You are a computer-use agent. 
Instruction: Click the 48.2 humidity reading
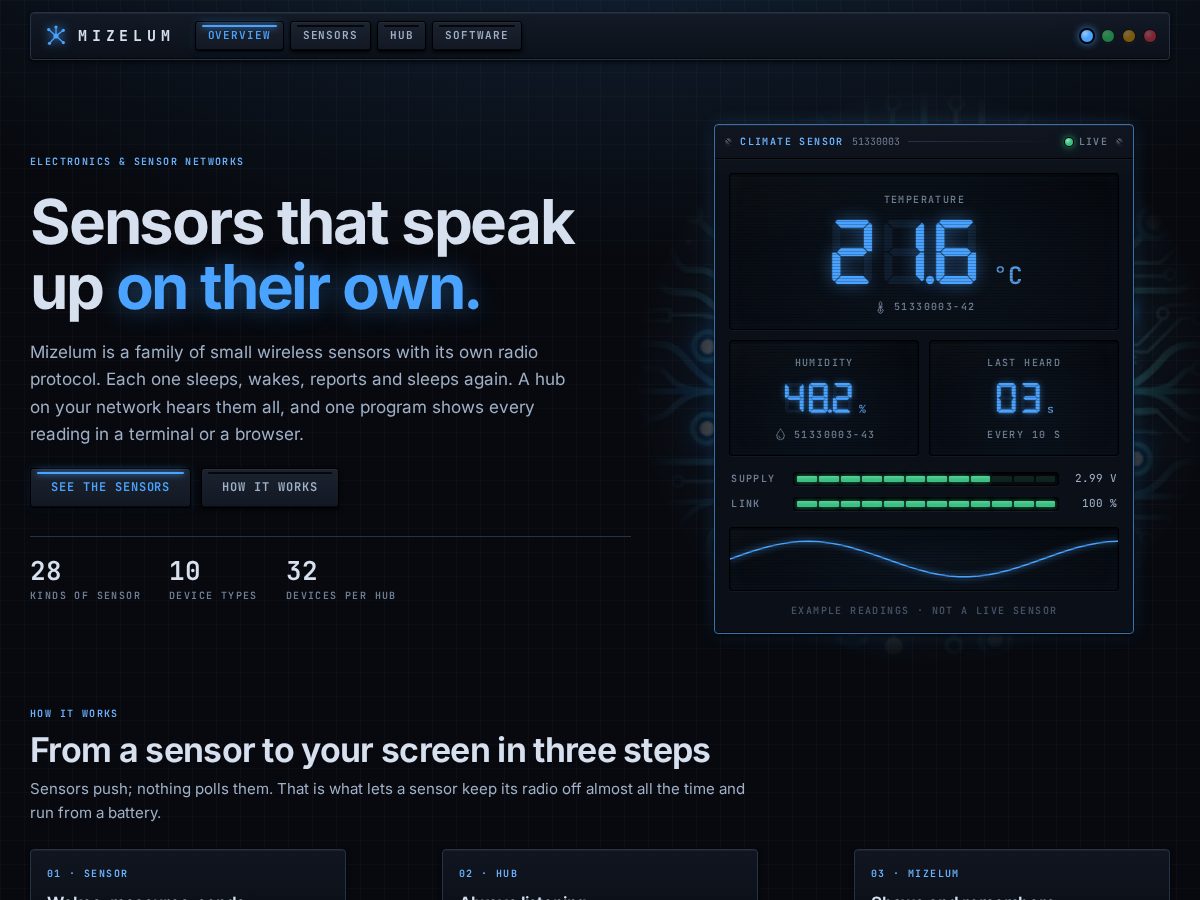point(818,398)
